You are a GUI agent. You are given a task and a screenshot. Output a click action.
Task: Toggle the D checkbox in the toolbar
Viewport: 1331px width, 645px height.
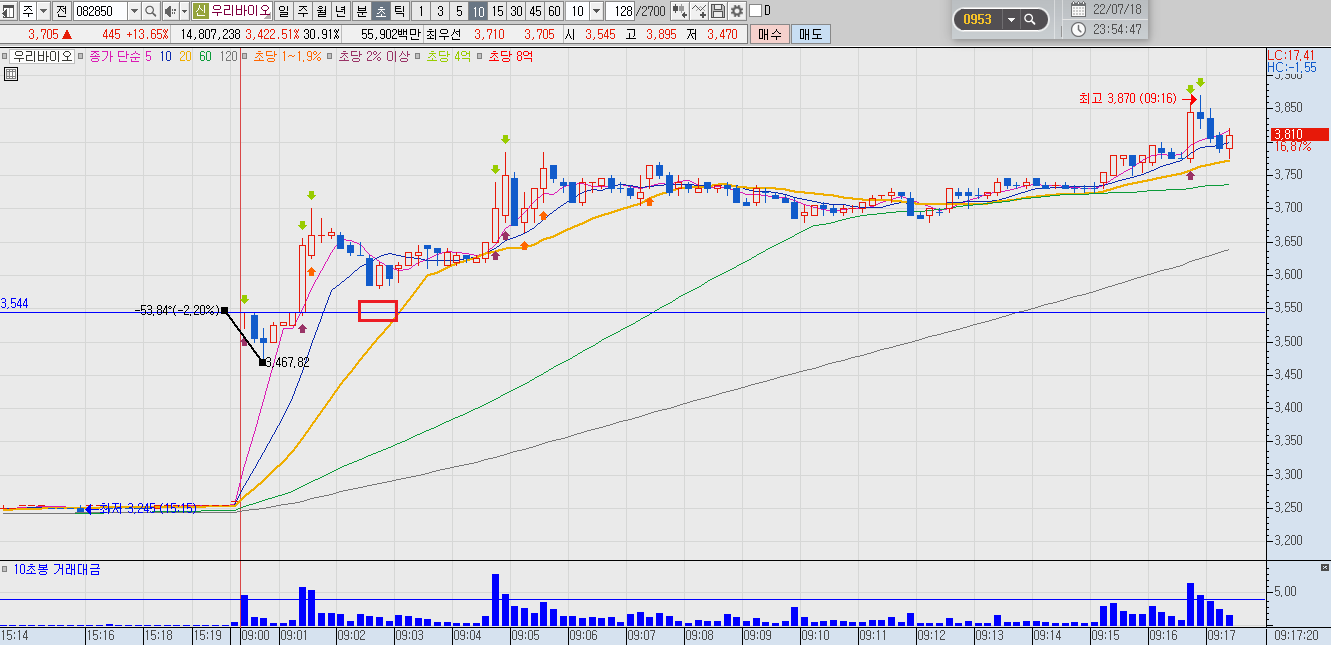pos(754,11)
